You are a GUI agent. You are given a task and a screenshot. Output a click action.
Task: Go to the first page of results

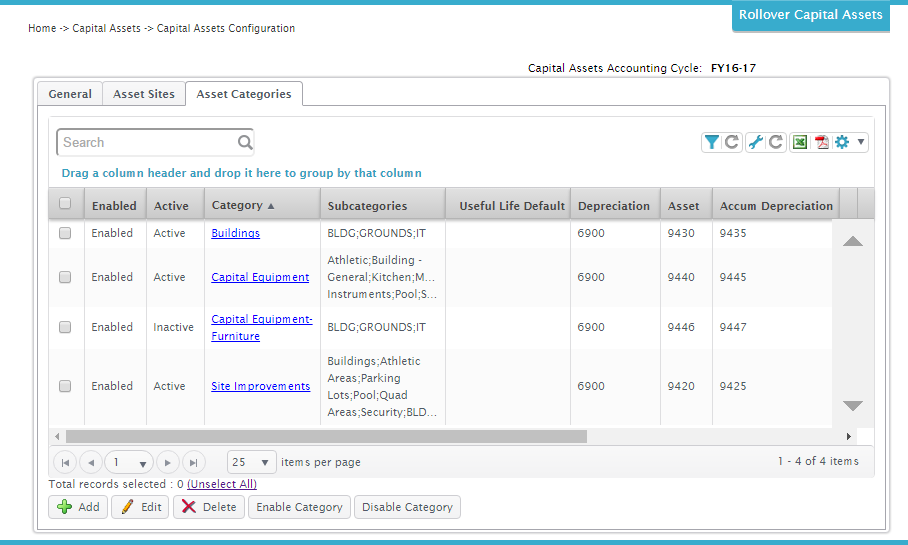65,462
